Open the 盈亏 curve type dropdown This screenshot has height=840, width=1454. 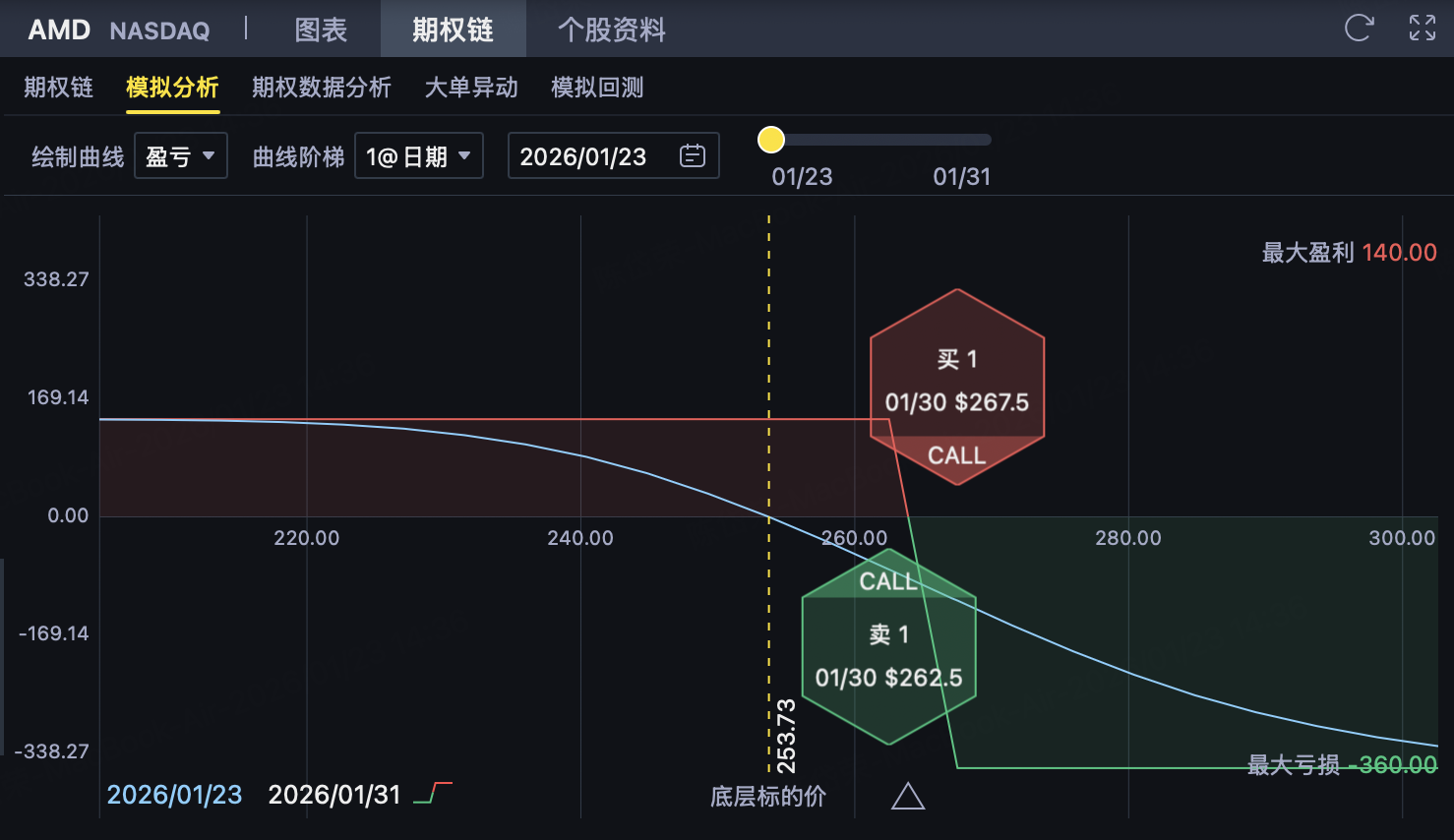click(180, 155)
